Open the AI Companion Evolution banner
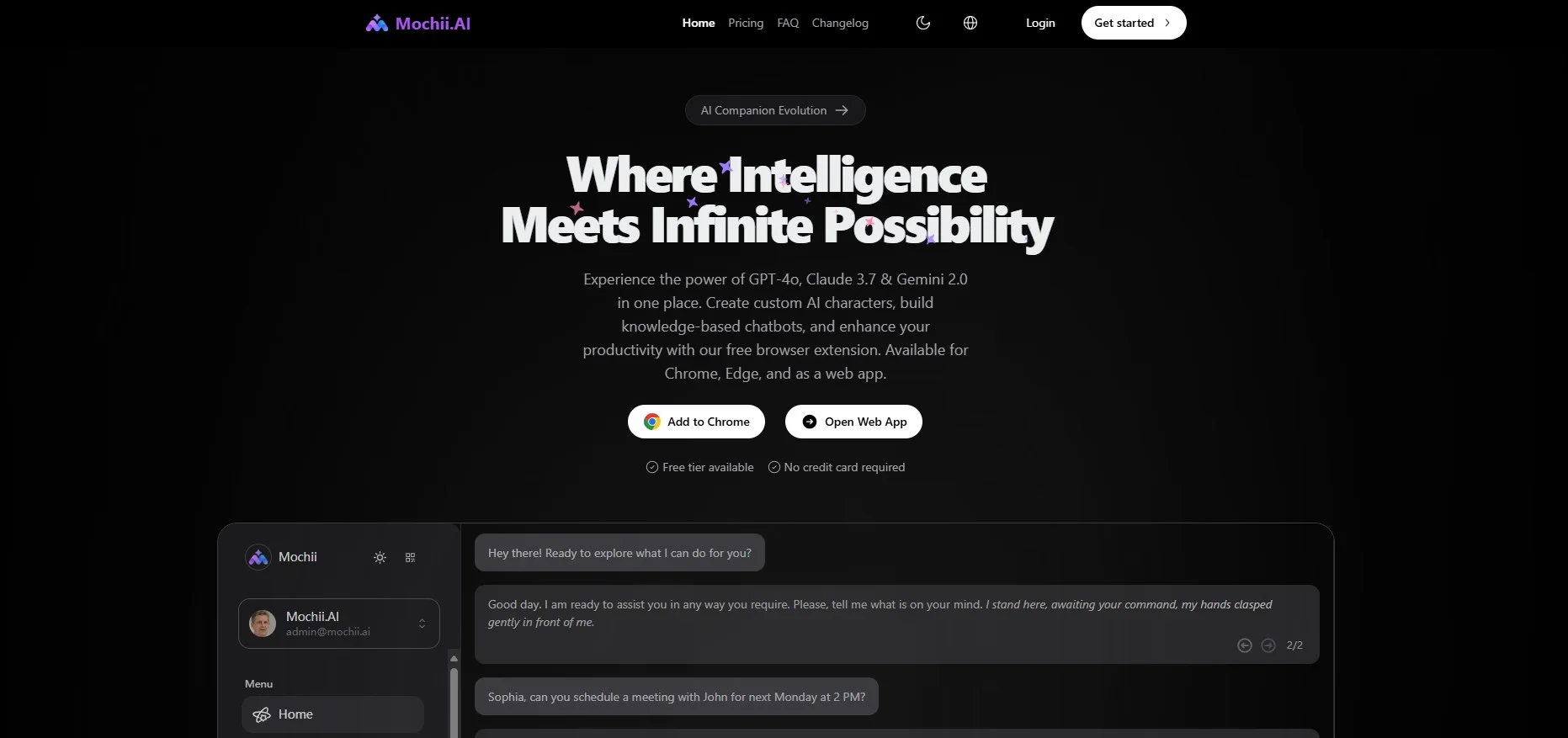This screenshot has height=738, width=1568. tap(775, 110)
